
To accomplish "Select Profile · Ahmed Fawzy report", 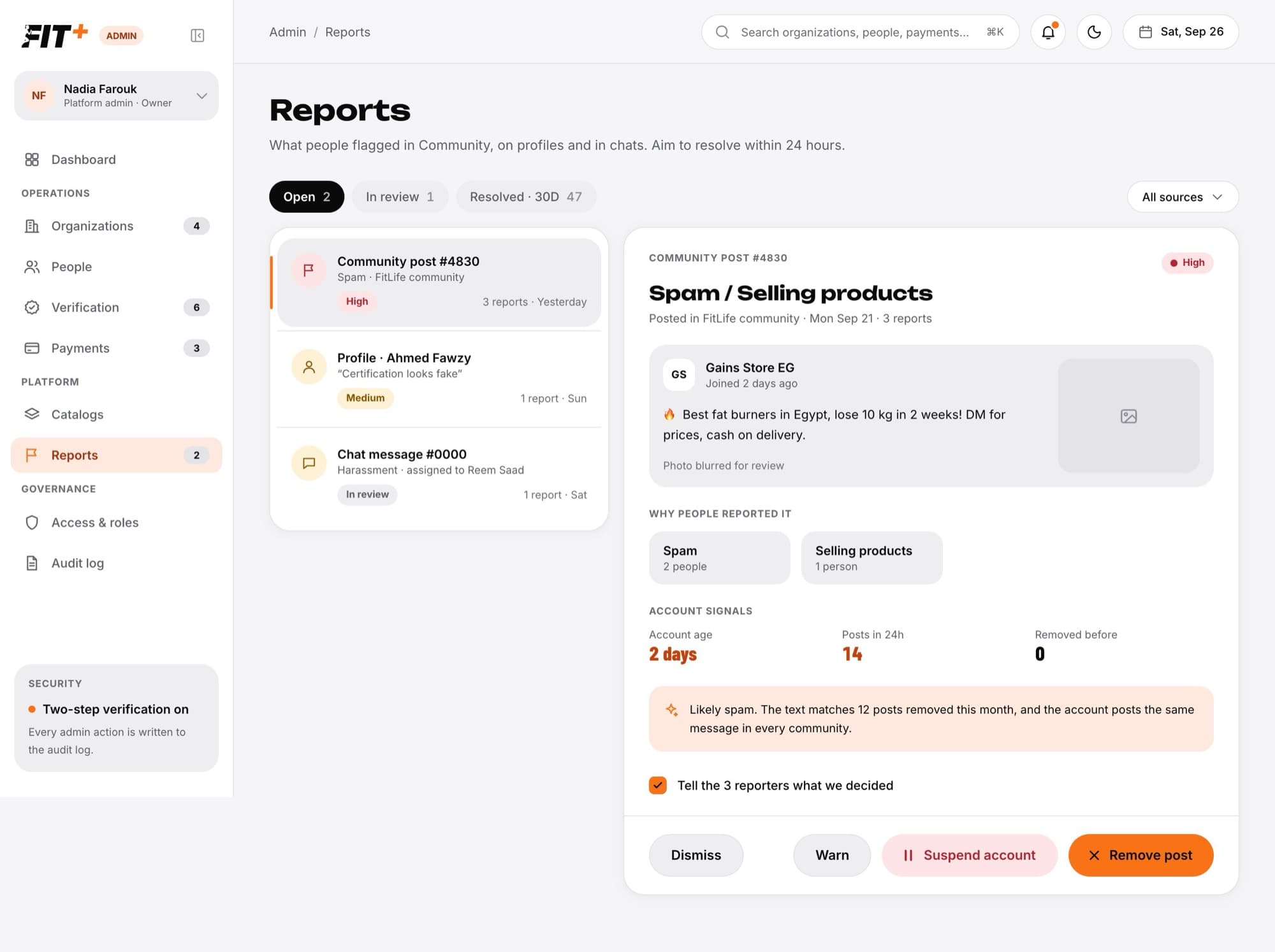I will pos(439,379).
